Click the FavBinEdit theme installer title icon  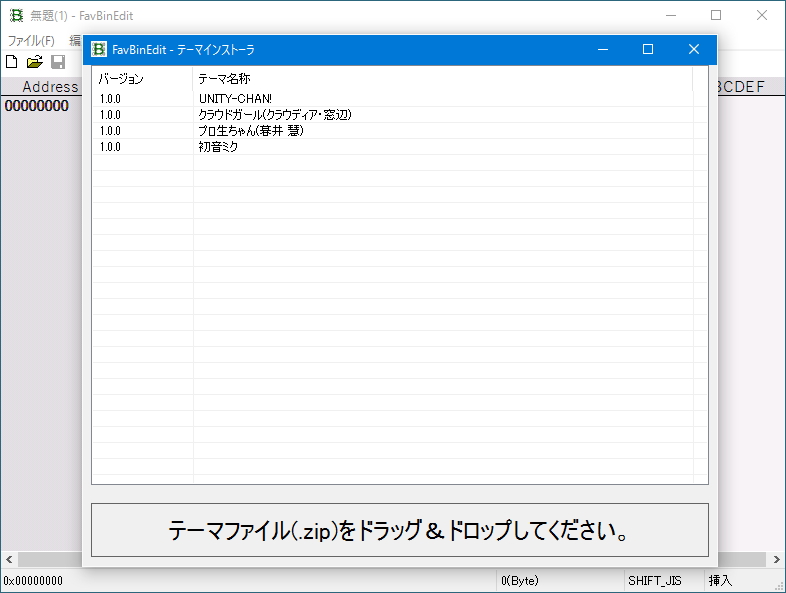pyautogui.click(x=99, y=49)
